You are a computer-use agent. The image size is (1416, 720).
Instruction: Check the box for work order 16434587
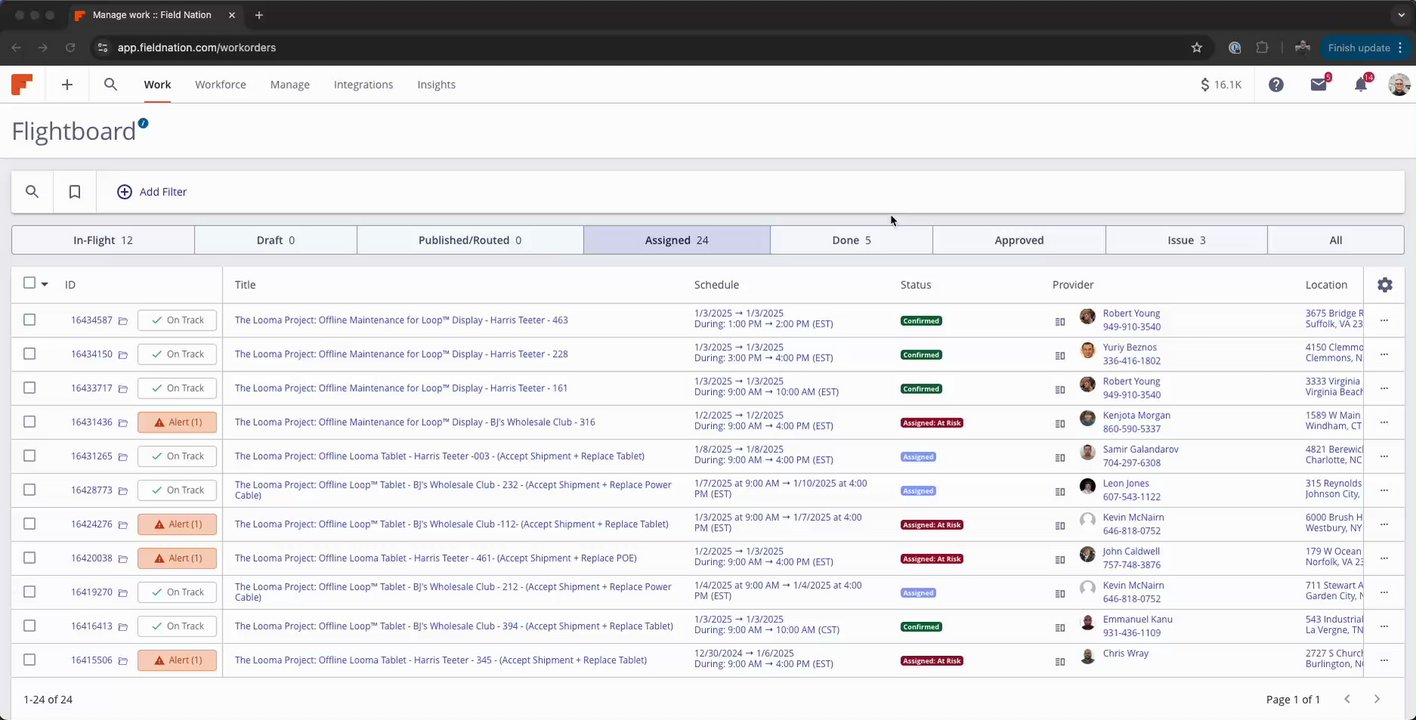pyautogui.click(x=29, y=320)
